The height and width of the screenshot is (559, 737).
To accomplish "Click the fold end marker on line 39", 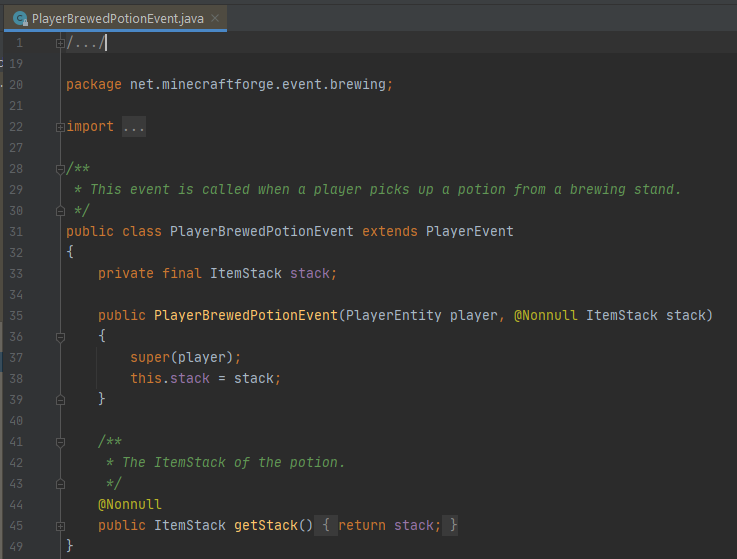I will tap(60, 399).
